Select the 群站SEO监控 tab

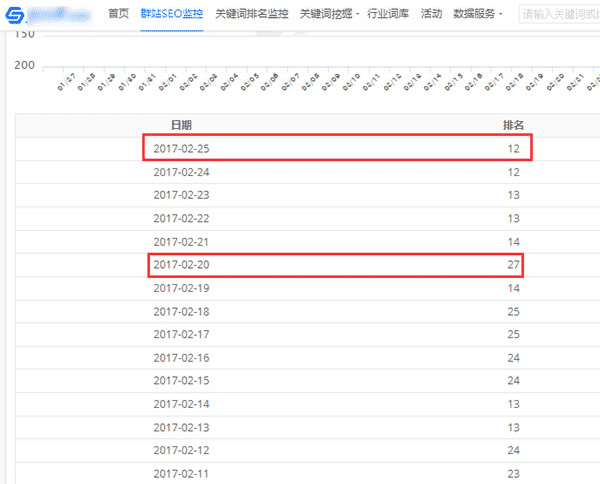coord(172,14)
